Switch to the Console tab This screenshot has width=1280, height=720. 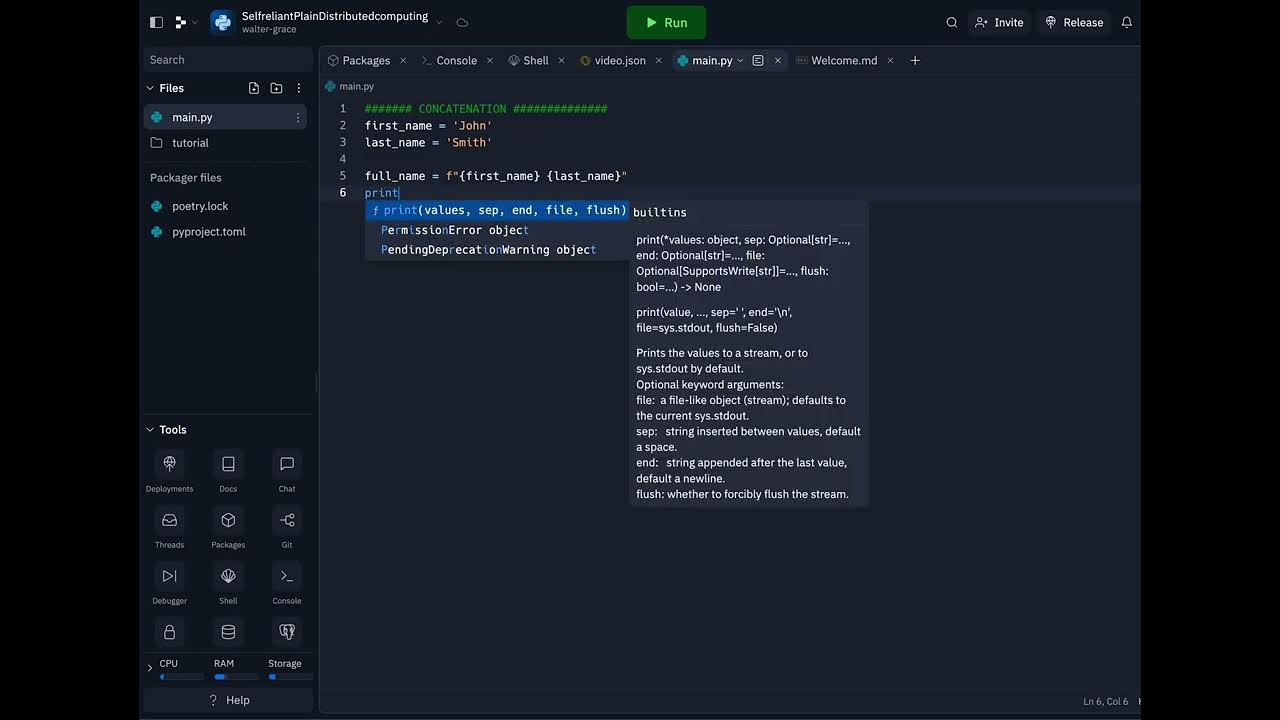(456, 61)
